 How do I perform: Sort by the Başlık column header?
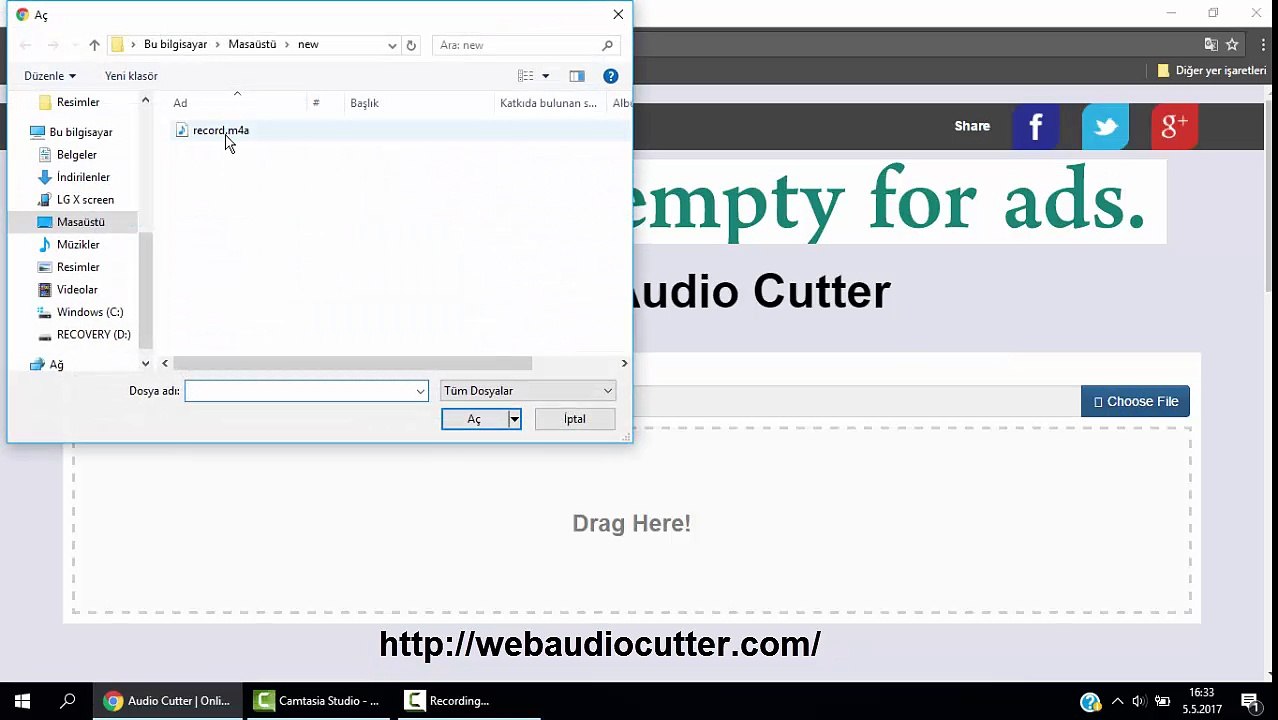tap(419, 103)
